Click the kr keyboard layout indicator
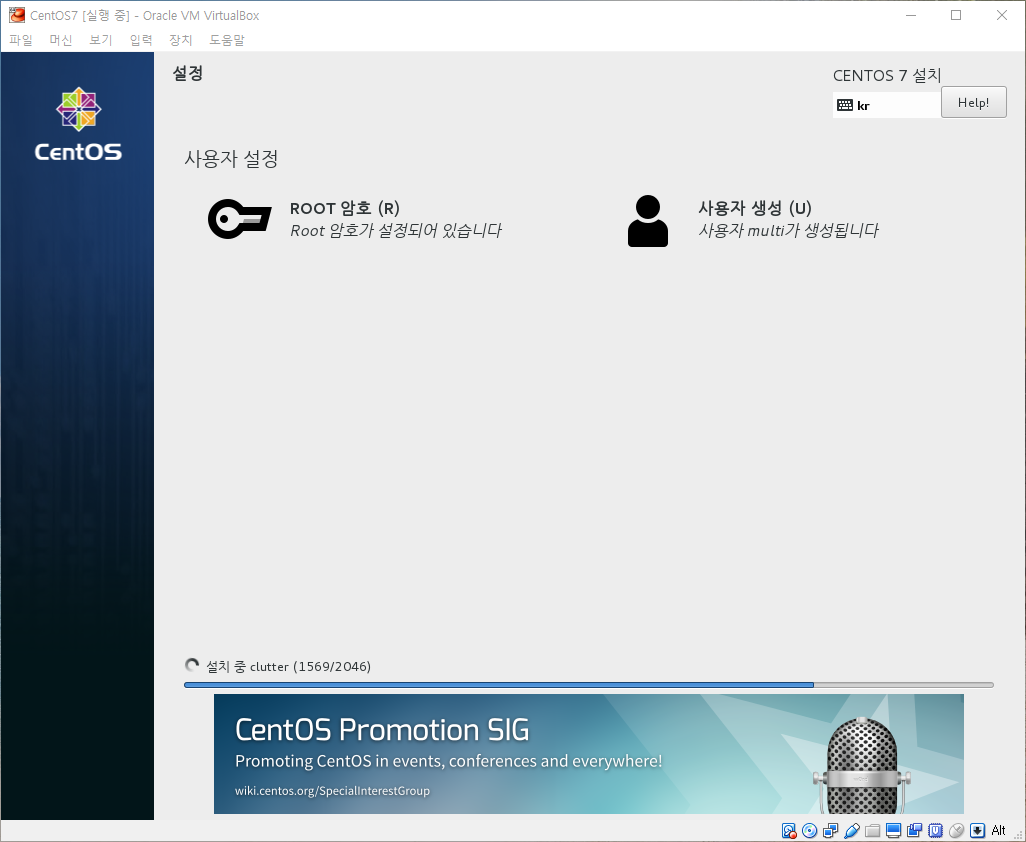Image resolution: width=1026 pixels, height=842 pixels. coord(887,105)
